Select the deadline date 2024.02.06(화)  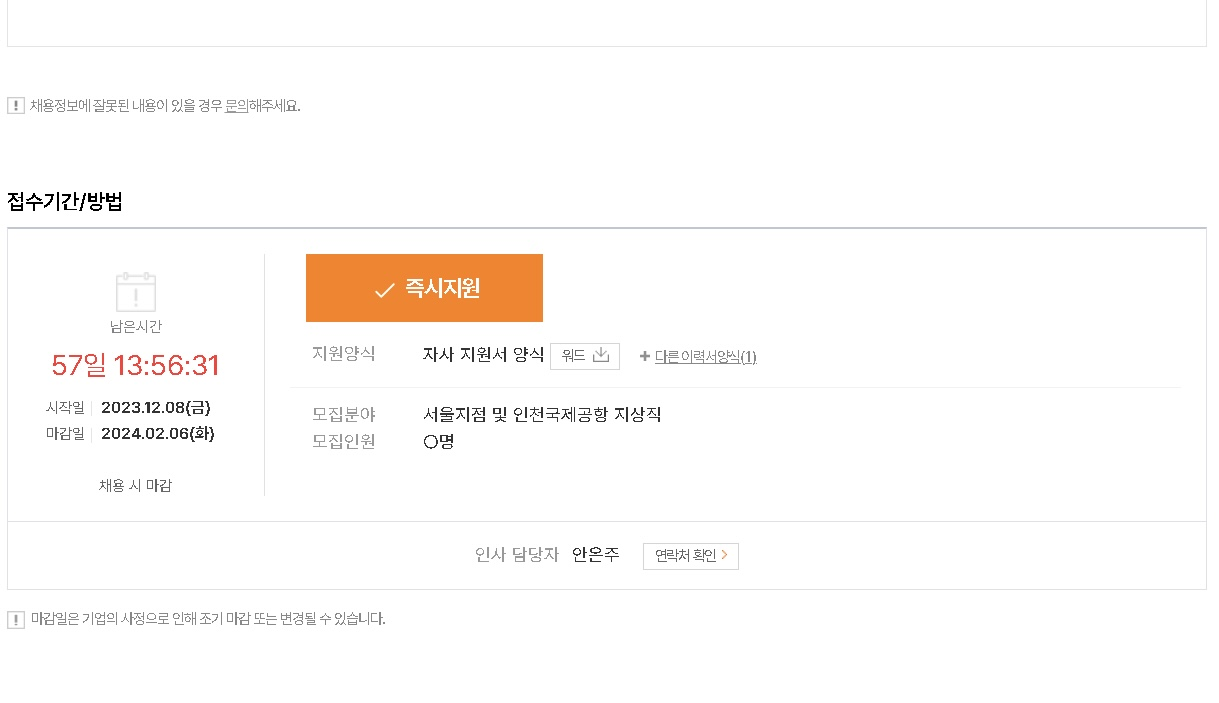coord(158,433)
